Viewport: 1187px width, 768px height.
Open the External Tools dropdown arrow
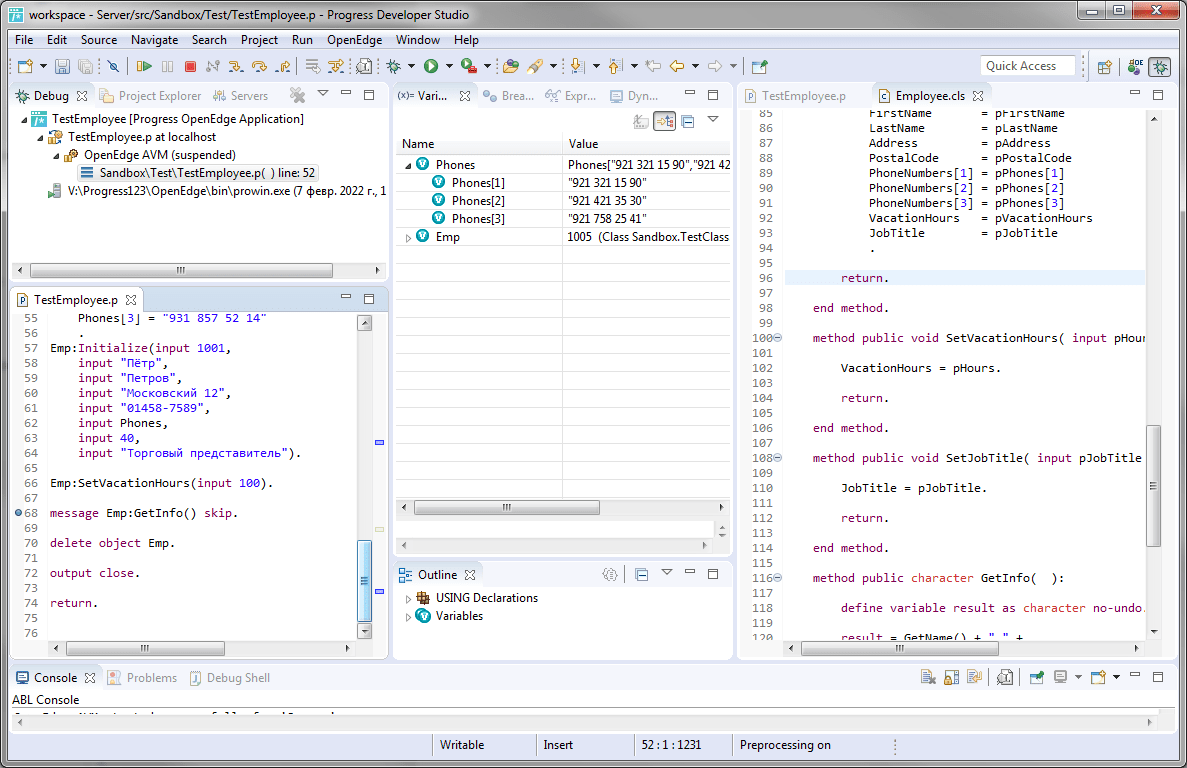[x=487, y=67]
